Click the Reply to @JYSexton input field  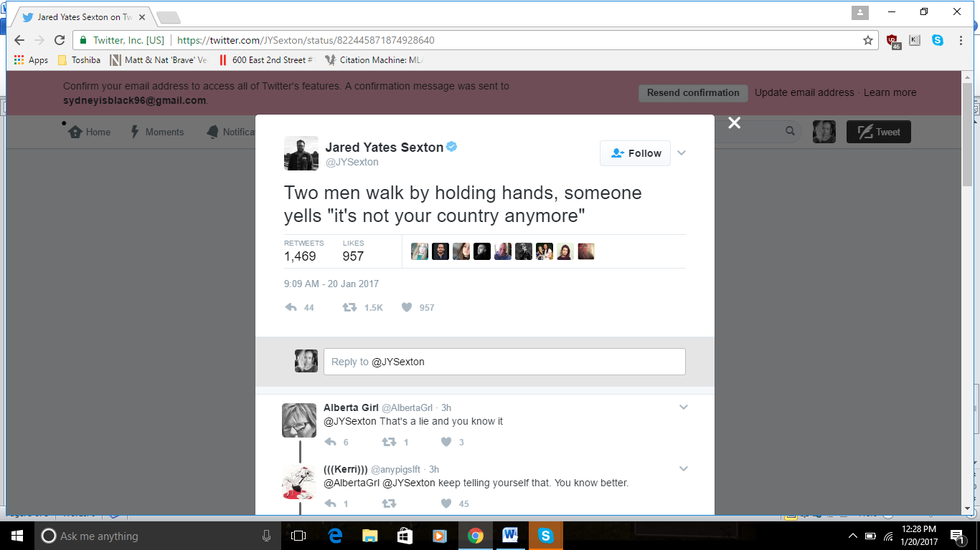point(504,362)
